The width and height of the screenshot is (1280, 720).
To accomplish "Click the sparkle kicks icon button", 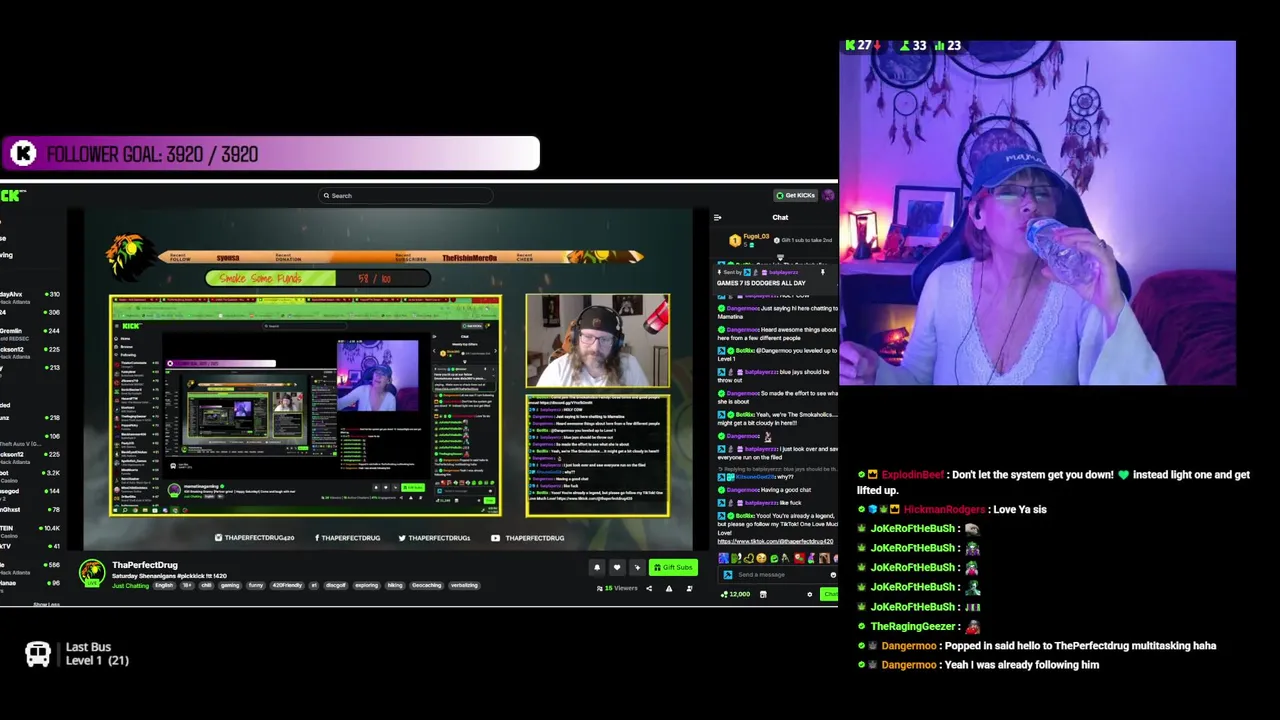I will [637, 567].
